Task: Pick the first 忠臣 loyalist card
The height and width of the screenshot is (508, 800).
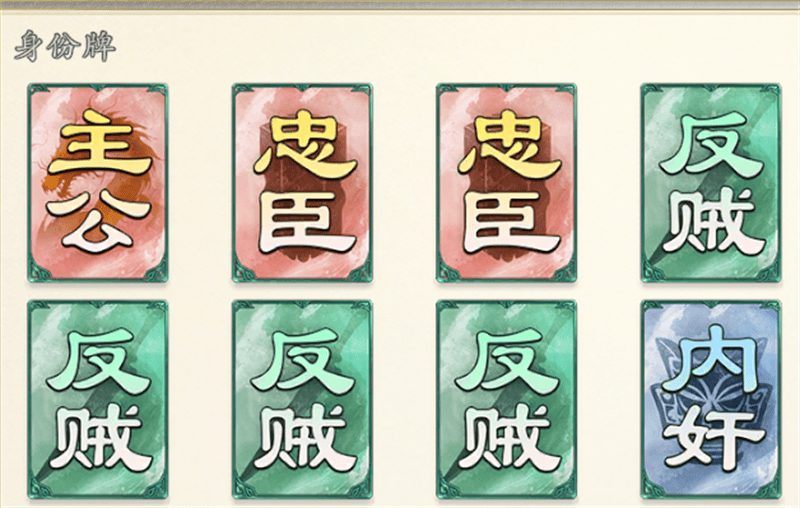Action: pos(302,183)
